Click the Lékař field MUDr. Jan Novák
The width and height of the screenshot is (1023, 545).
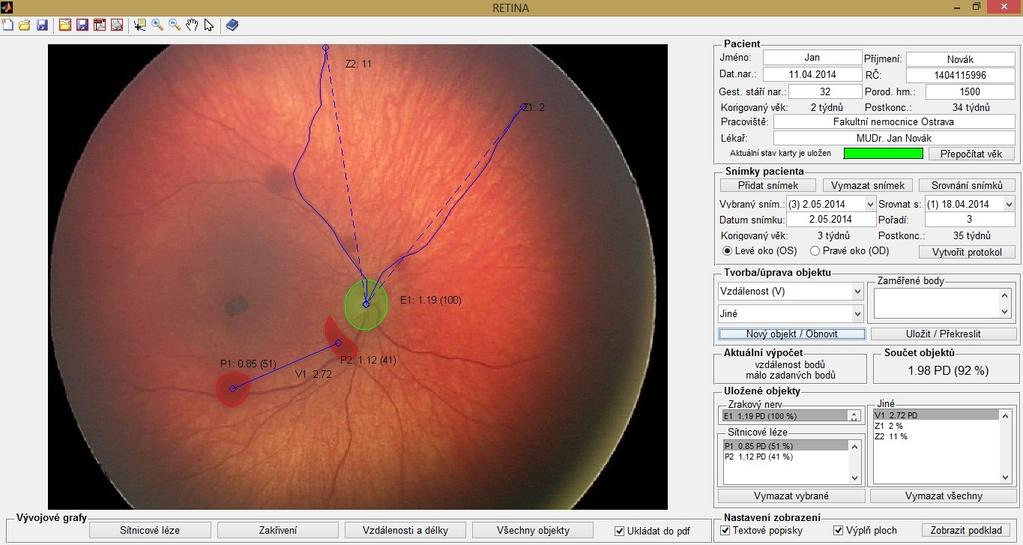pyautogui.click(x=894, y=138)
